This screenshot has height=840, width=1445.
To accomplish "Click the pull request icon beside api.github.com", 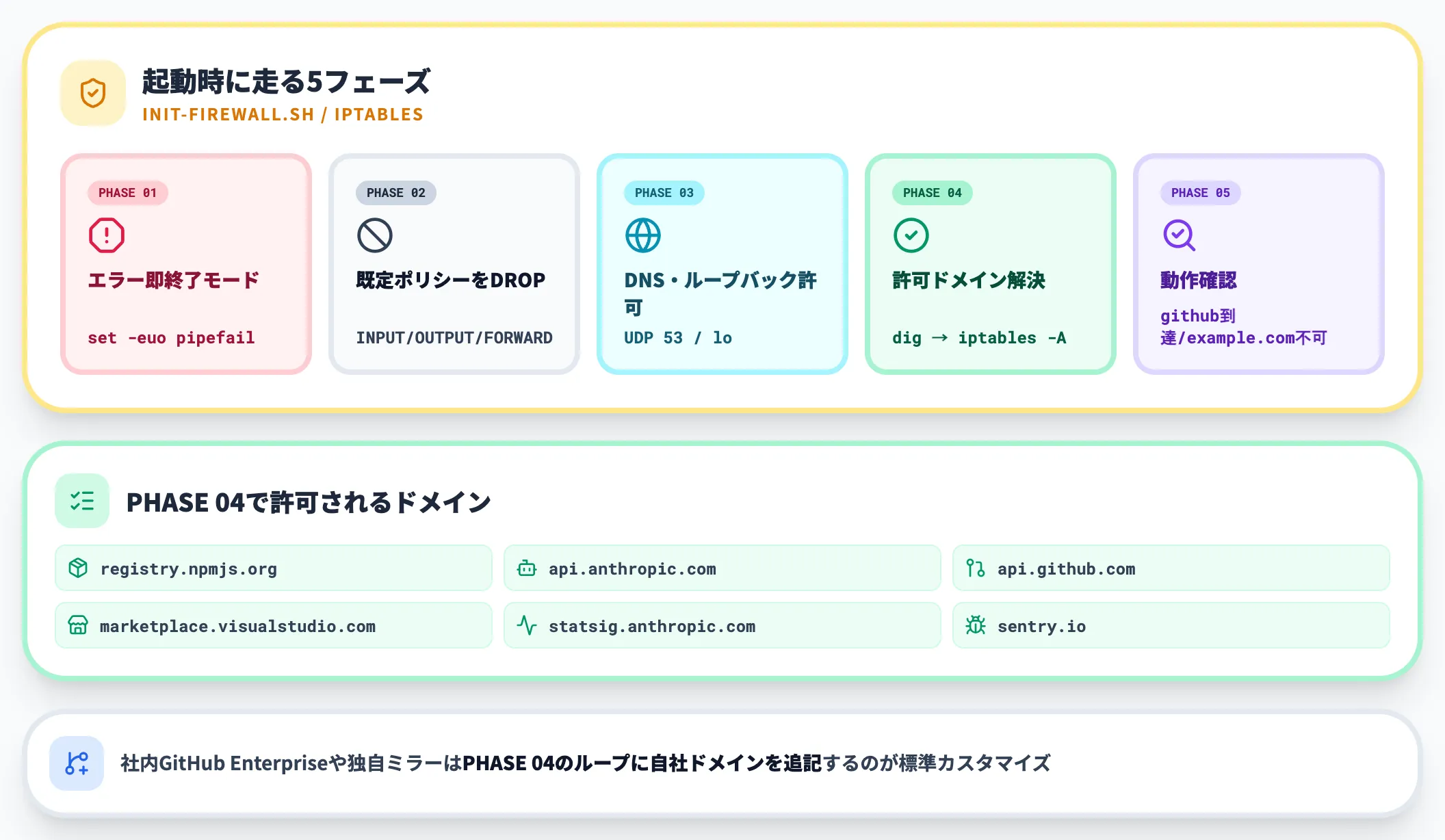I will pyautogui.click(x=976, y=568).
